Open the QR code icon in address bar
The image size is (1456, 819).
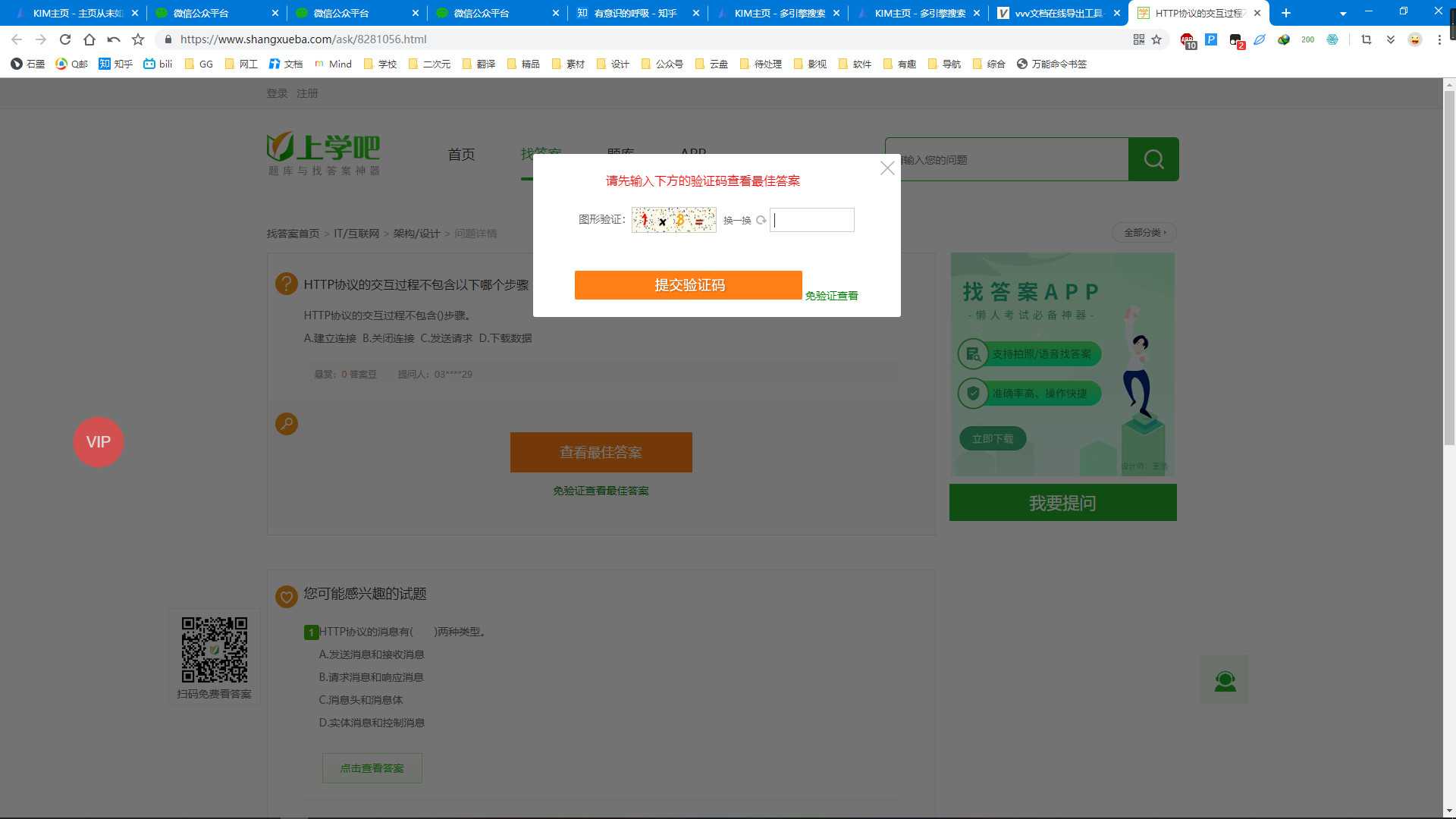[x=1138, y=39]
